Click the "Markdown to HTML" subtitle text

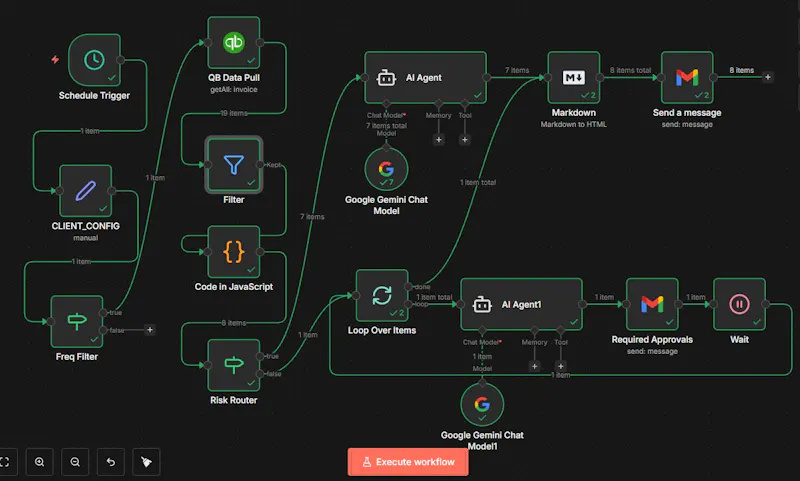tap(573, 124)
